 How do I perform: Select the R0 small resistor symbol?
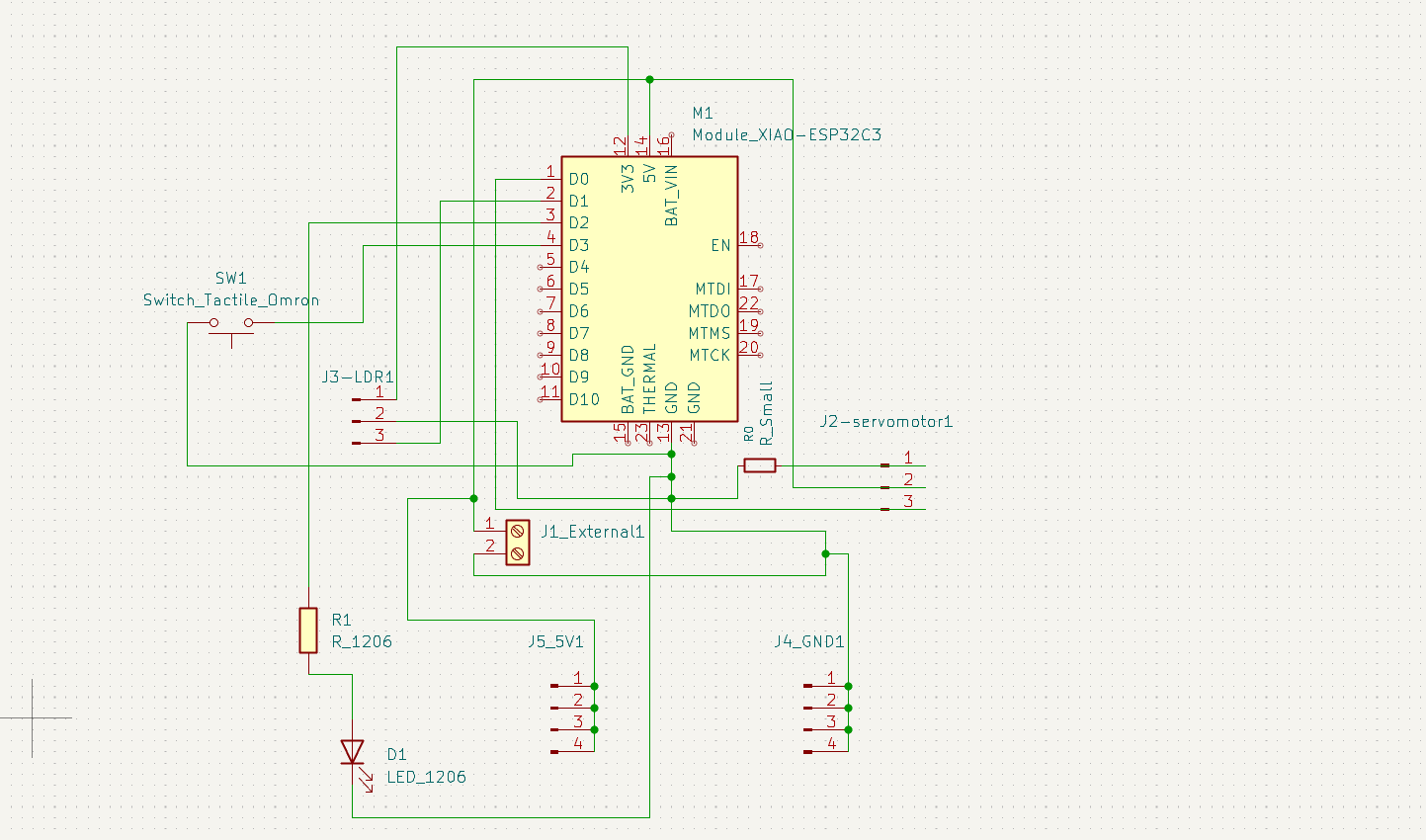point(759,465)
